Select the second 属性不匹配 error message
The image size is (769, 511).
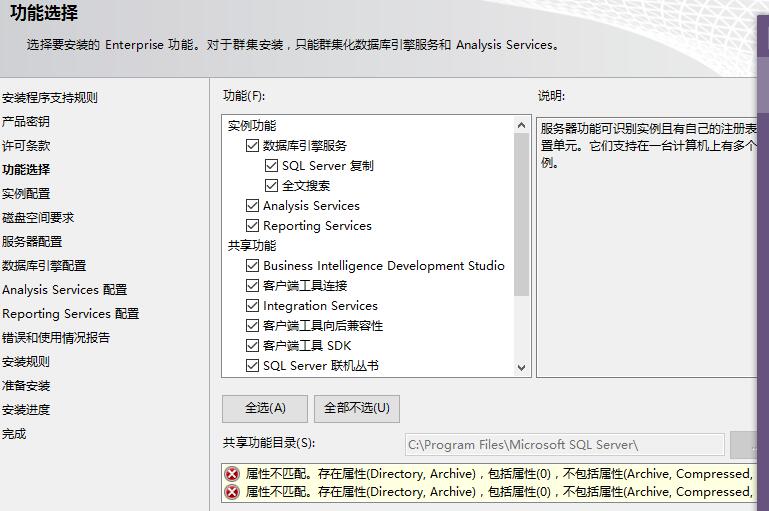click(499, 492)
